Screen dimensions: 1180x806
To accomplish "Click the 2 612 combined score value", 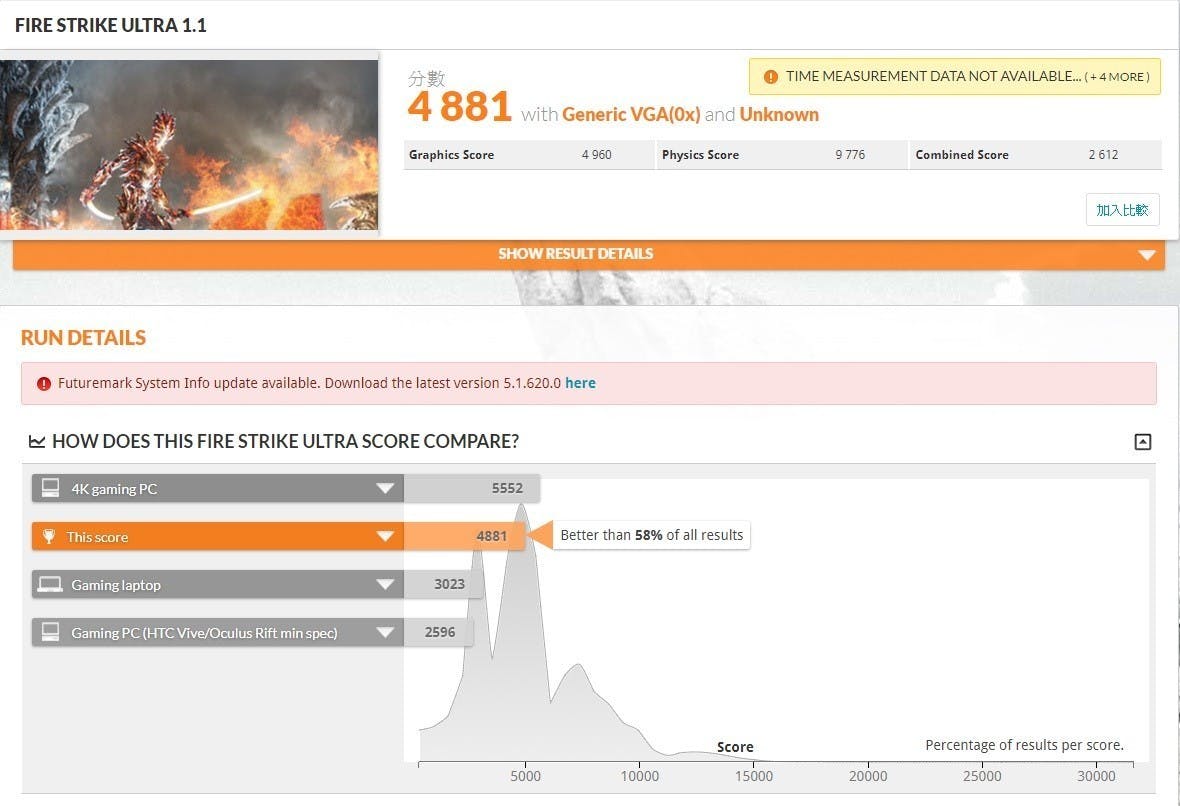I will tap(1103, 155).
